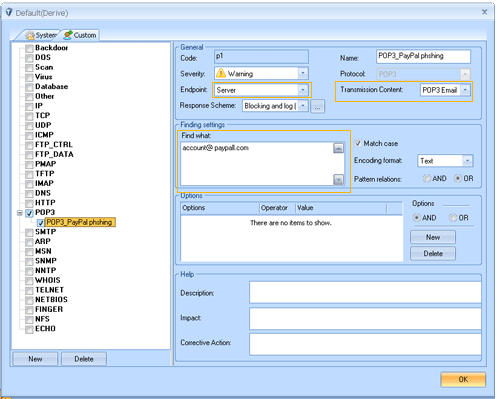Select the SNMP tree item label
The height and width of the screenshot is (399, 500).
point(46,261)
